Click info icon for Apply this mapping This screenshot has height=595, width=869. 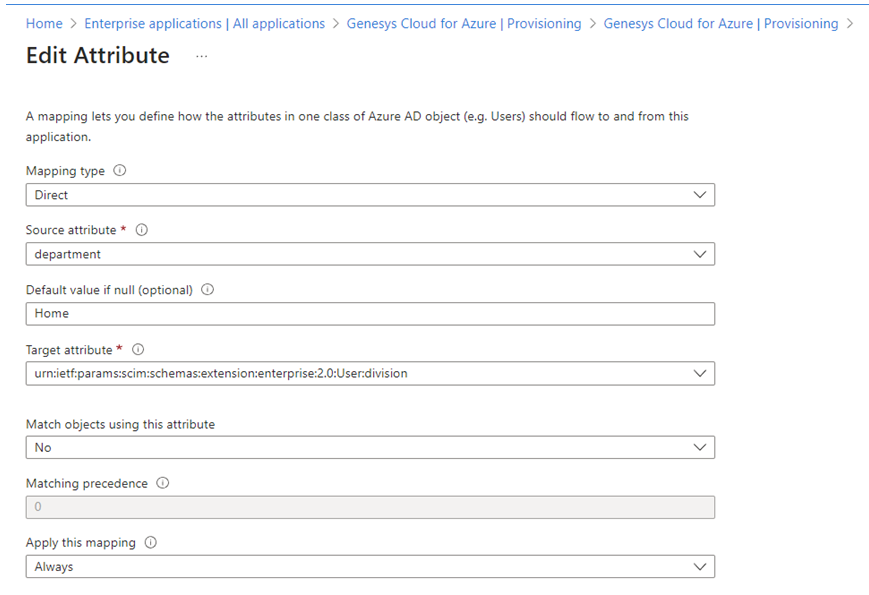point(151,543)
